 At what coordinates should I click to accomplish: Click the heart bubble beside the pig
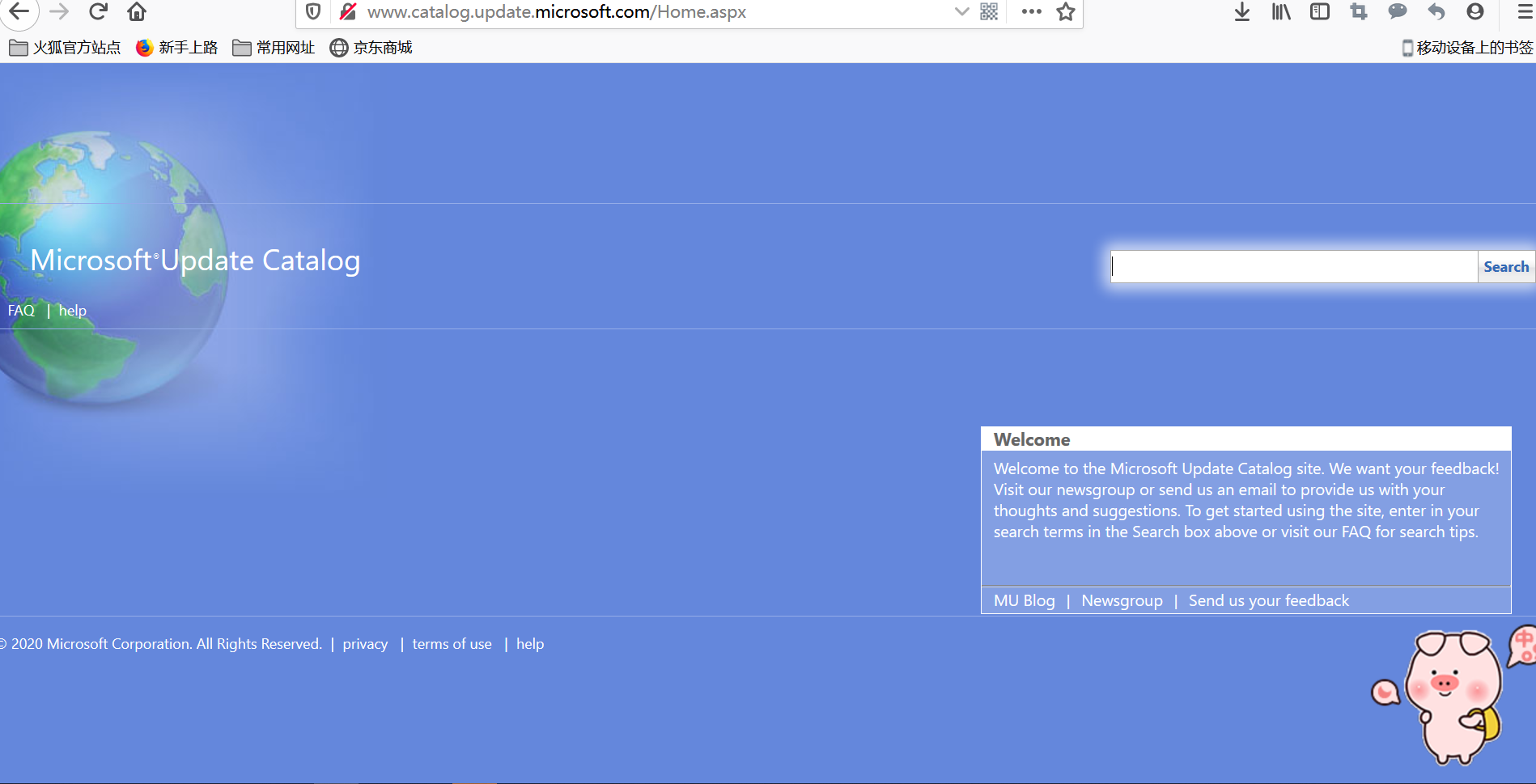[1385, 692]
